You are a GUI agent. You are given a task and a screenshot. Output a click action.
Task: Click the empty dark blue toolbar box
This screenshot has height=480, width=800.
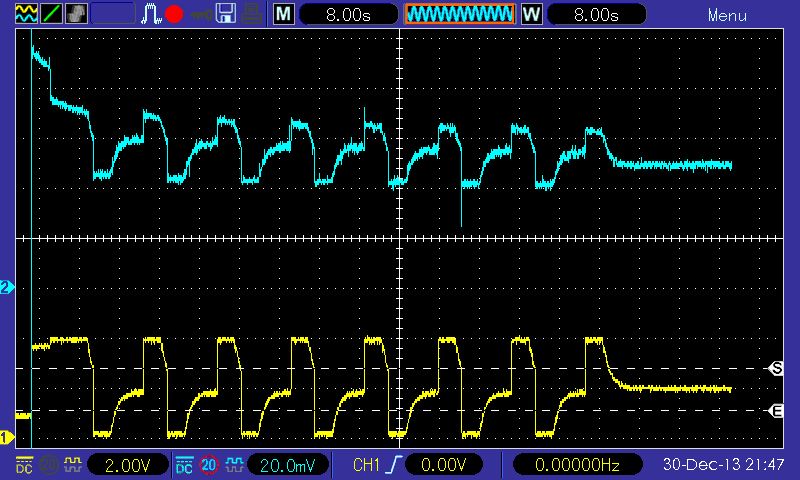114,14
